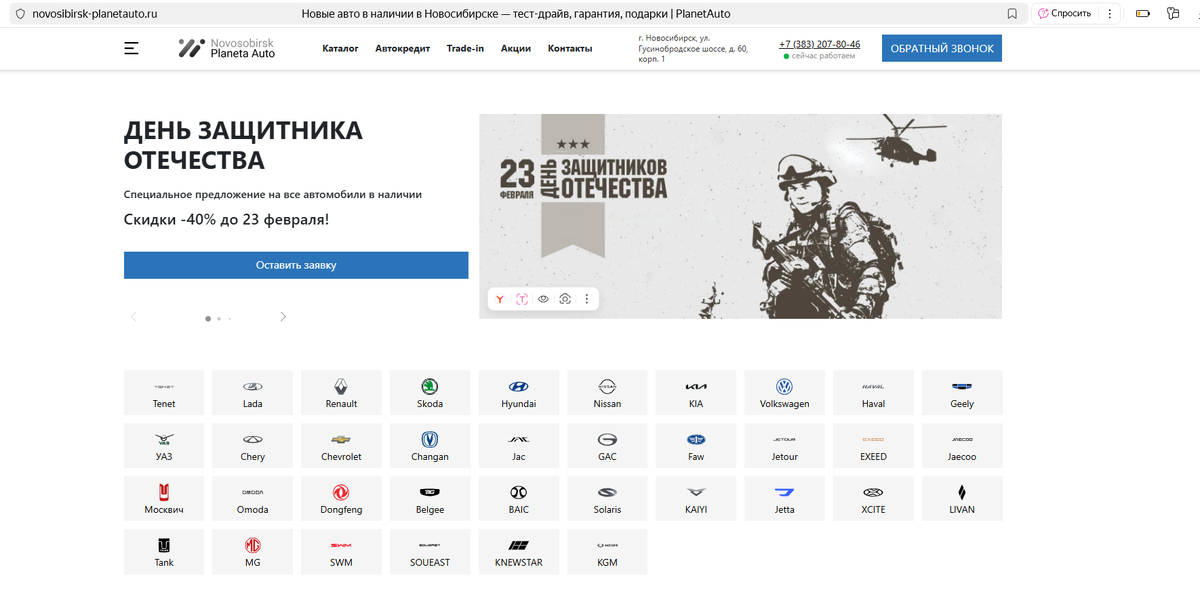The height and width of the screenshot is (601, 1200).
Task: Recognize text with pink T icon on banner
Action: click(x=521, y=299)
